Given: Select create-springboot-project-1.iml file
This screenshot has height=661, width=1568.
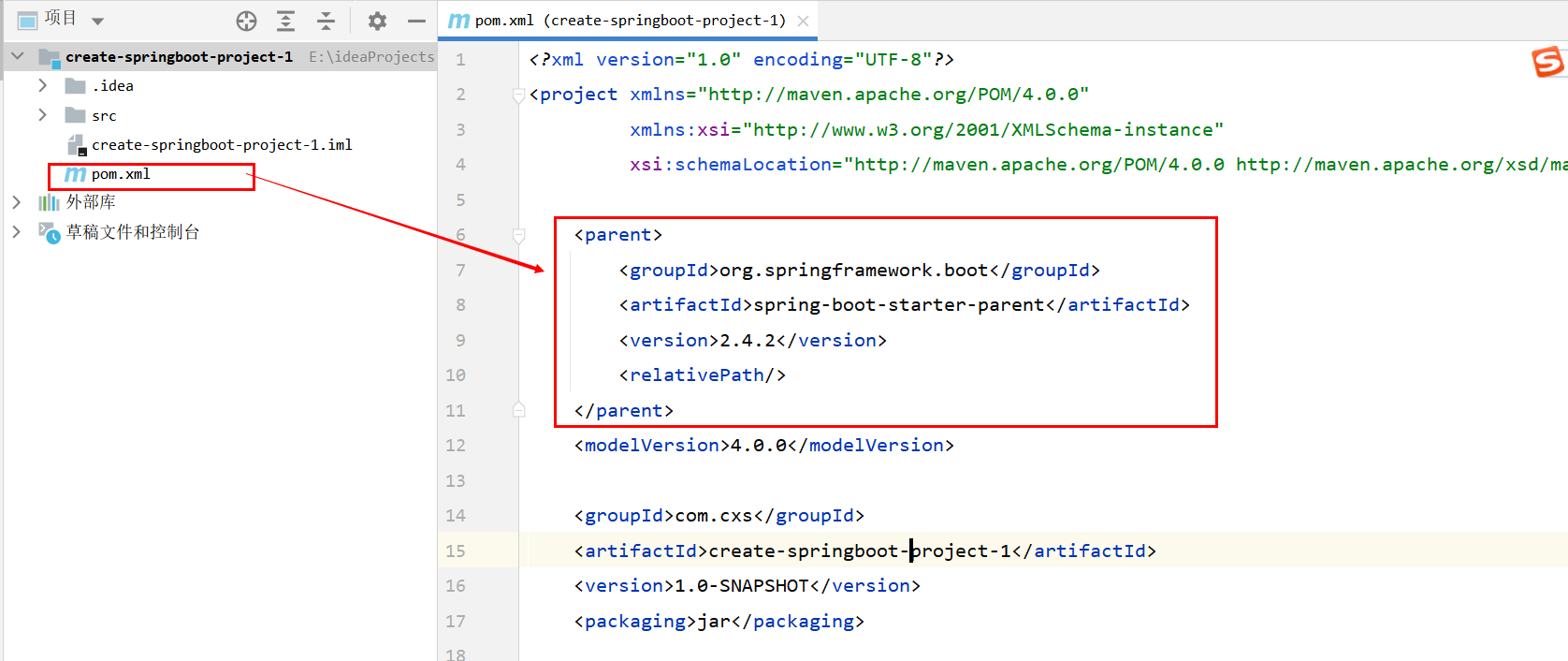Looking at the screenshot, I should (x=222, y=145).
